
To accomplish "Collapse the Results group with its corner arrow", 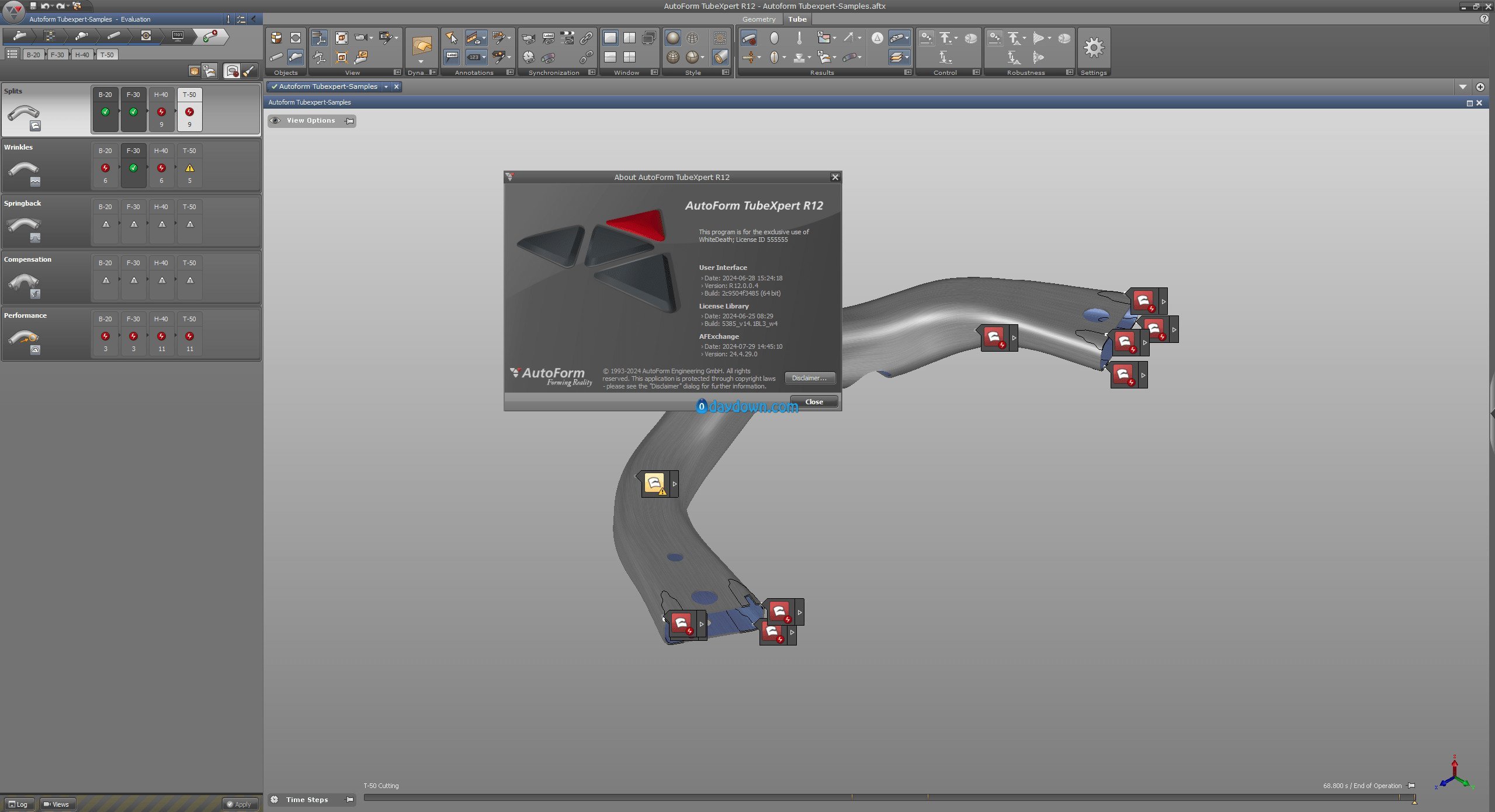I will coord(907,72).
